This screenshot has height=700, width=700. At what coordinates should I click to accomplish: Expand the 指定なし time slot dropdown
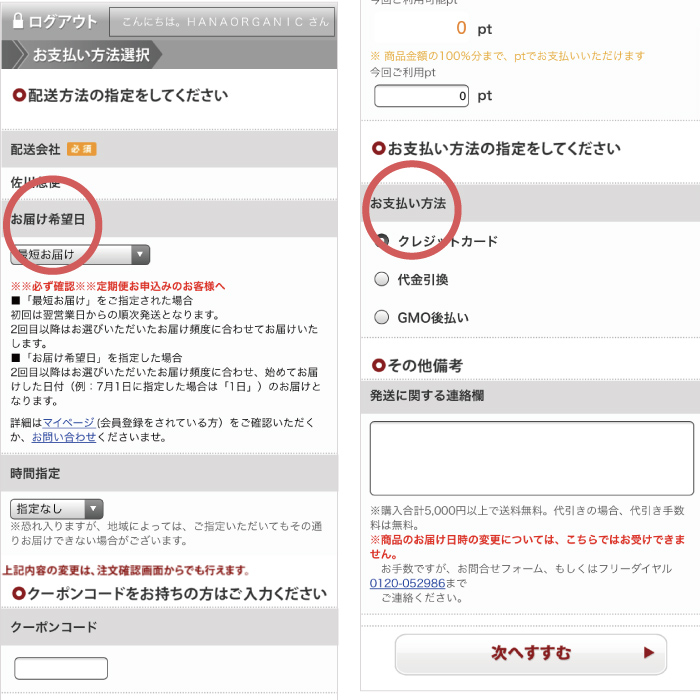[57, 509]
